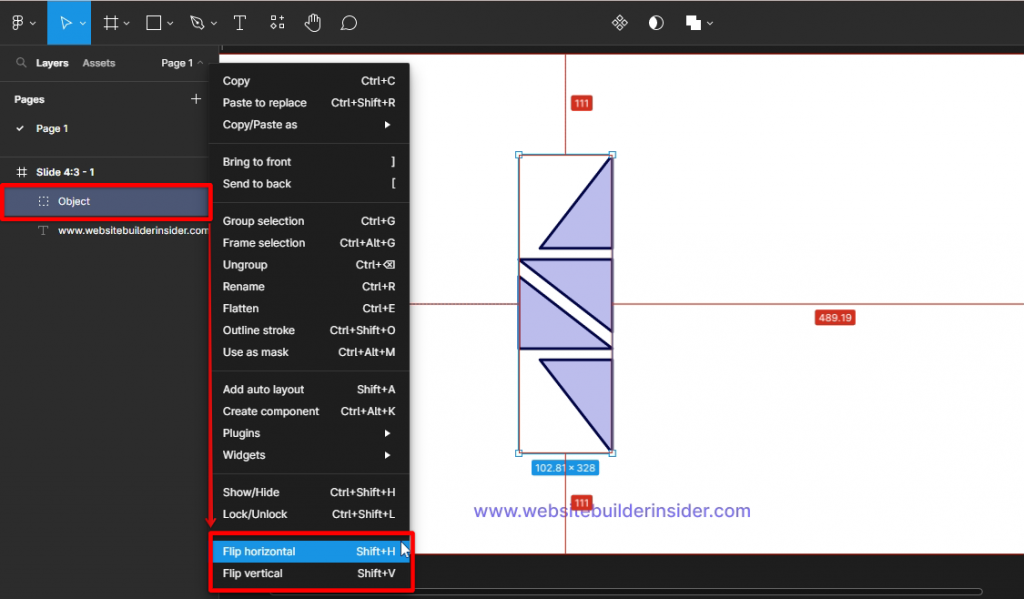Viewport: 1024px width, 599px height.
Task: Open the Page 1 selector dropdown
Action: coord(181,62)
